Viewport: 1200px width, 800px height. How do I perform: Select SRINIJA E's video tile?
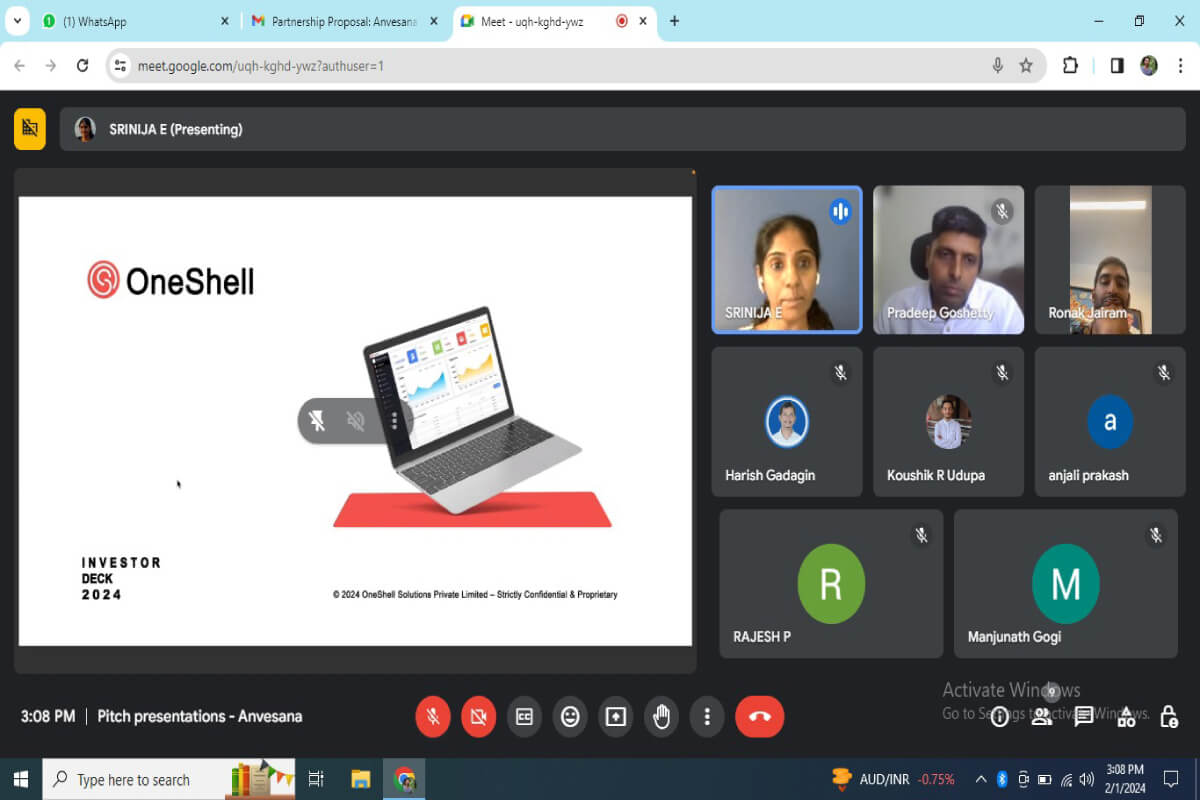tap(786, 259)
